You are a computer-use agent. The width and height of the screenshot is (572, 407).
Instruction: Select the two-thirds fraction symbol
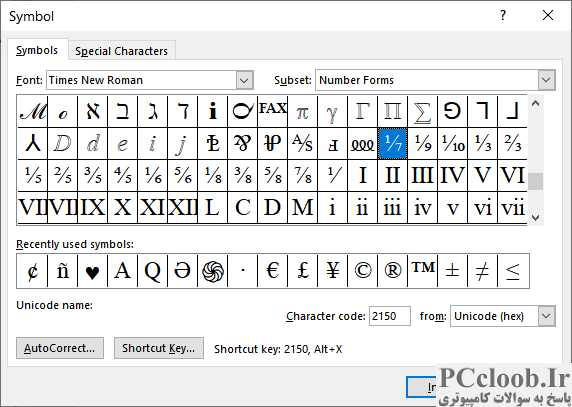(513, 143)
